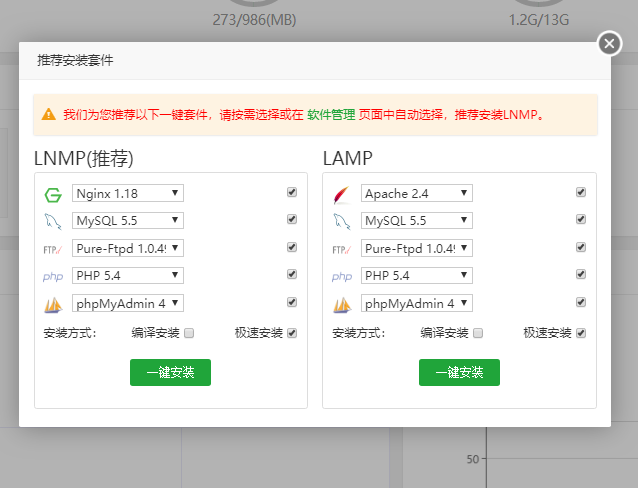Open PHP 5.4 dropdown in LNMP
The height and width of the screenshot is (488, 638).
click(x=128, y=275)
